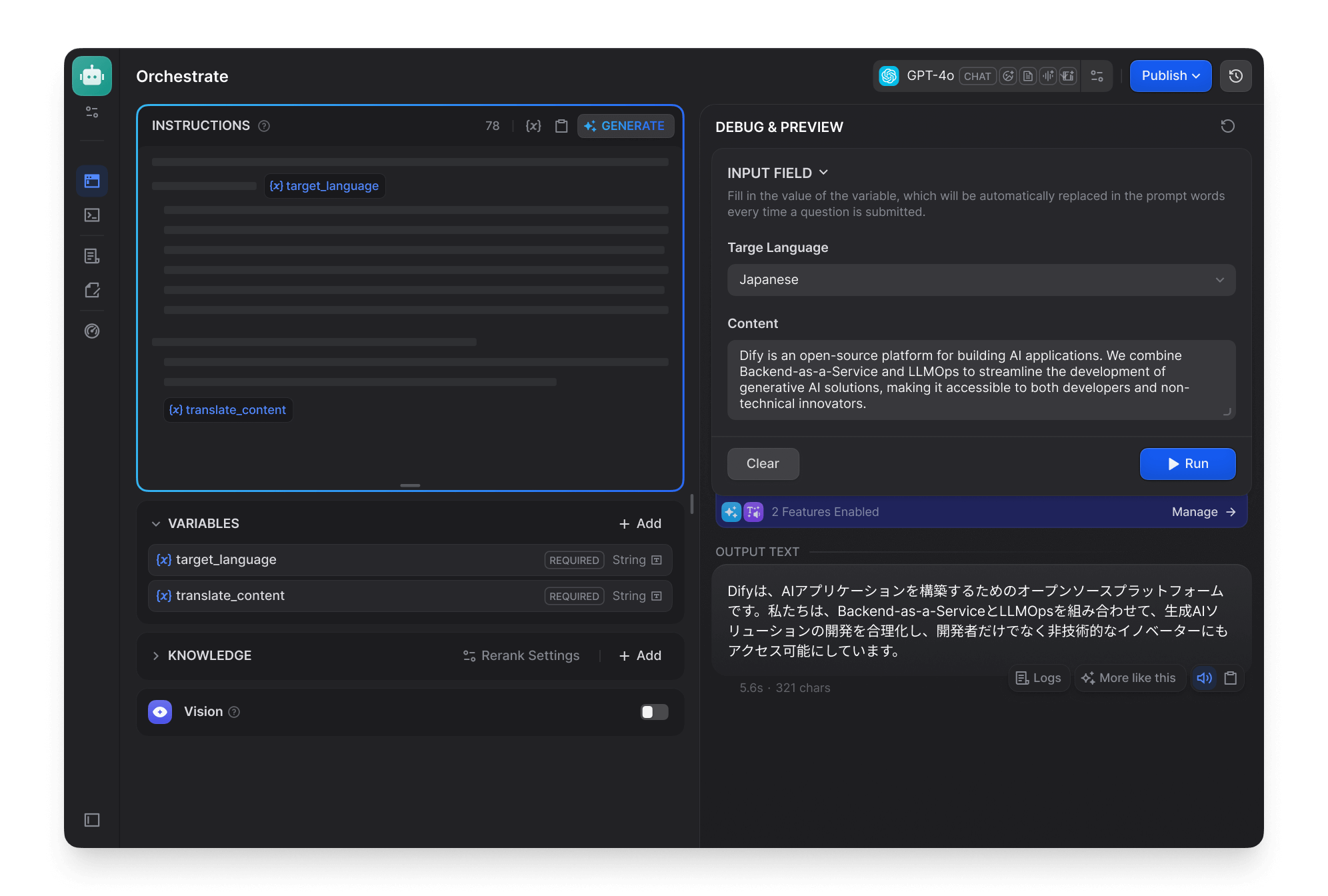Refresh the Debug & Preview panel
Image resolution: width=1328 pixels, height=896 pixels.
pos(1227,126)
